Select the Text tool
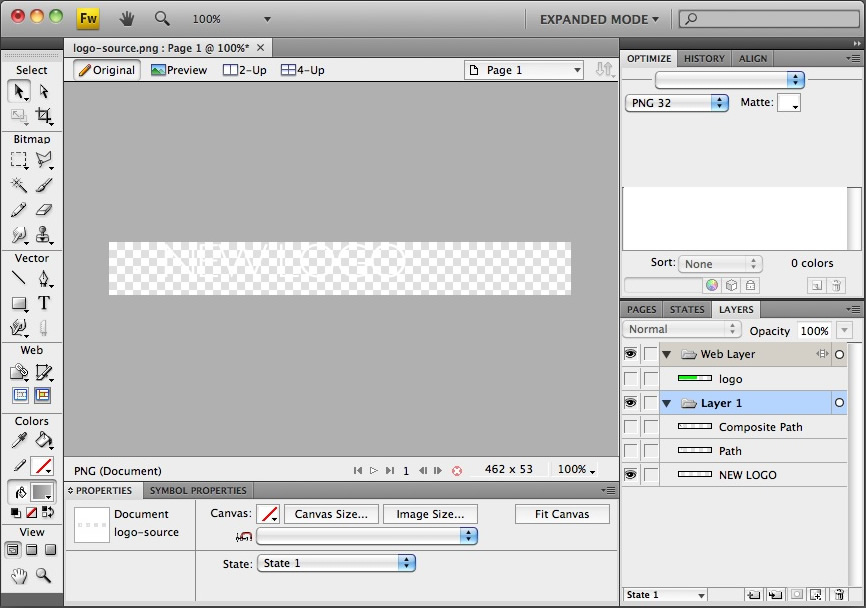The width and height of the screenshot is (866, 608). click(44, 303)
